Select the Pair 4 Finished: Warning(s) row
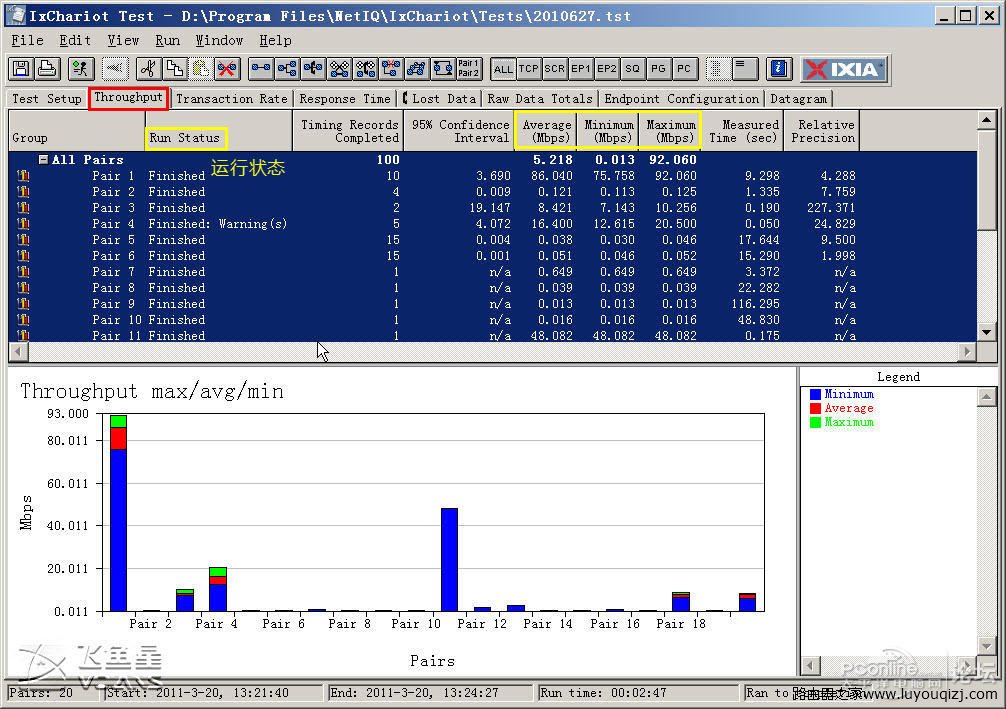Viewport: 1006px width, 709px height. [x=493, y=224]
